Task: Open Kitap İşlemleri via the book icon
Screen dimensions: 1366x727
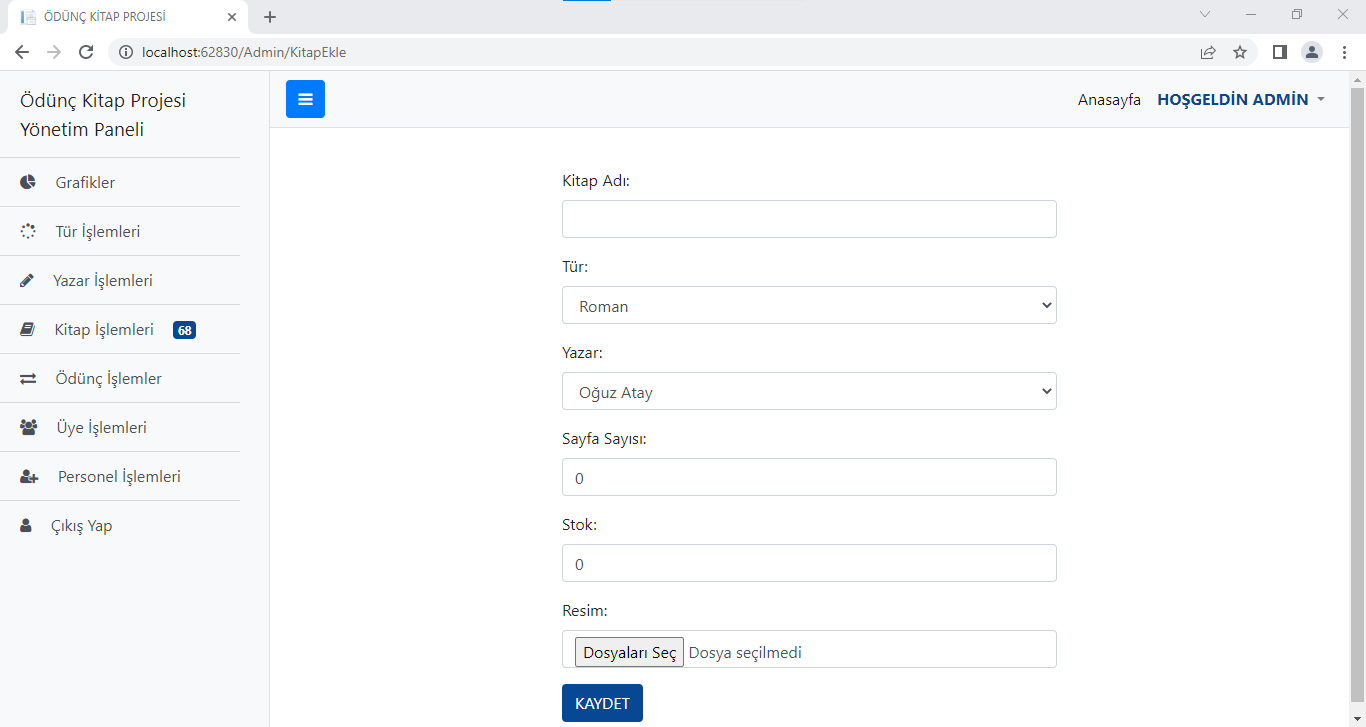Action: pos(26,329)
